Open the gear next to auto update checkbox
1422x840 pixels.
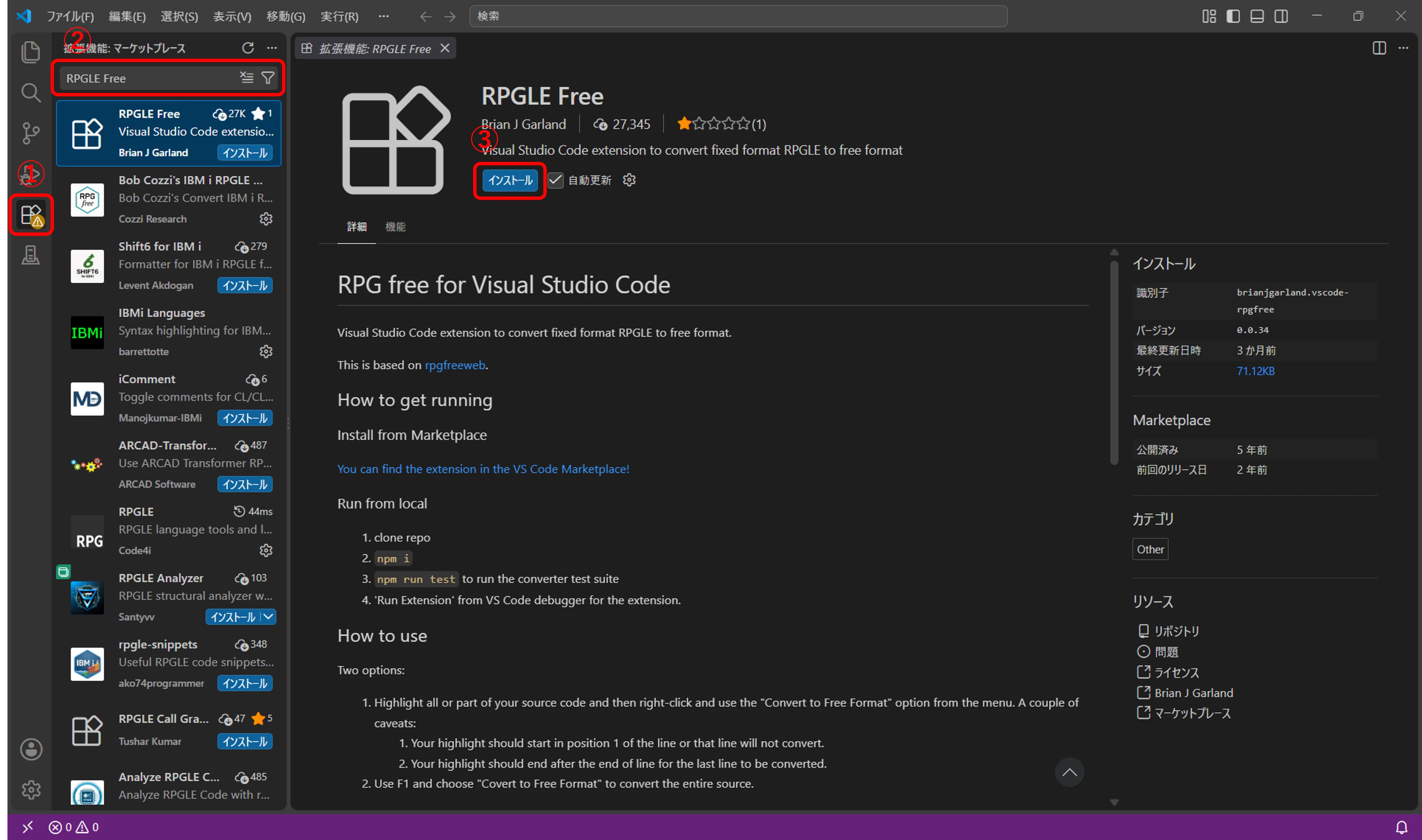[629, 180]
